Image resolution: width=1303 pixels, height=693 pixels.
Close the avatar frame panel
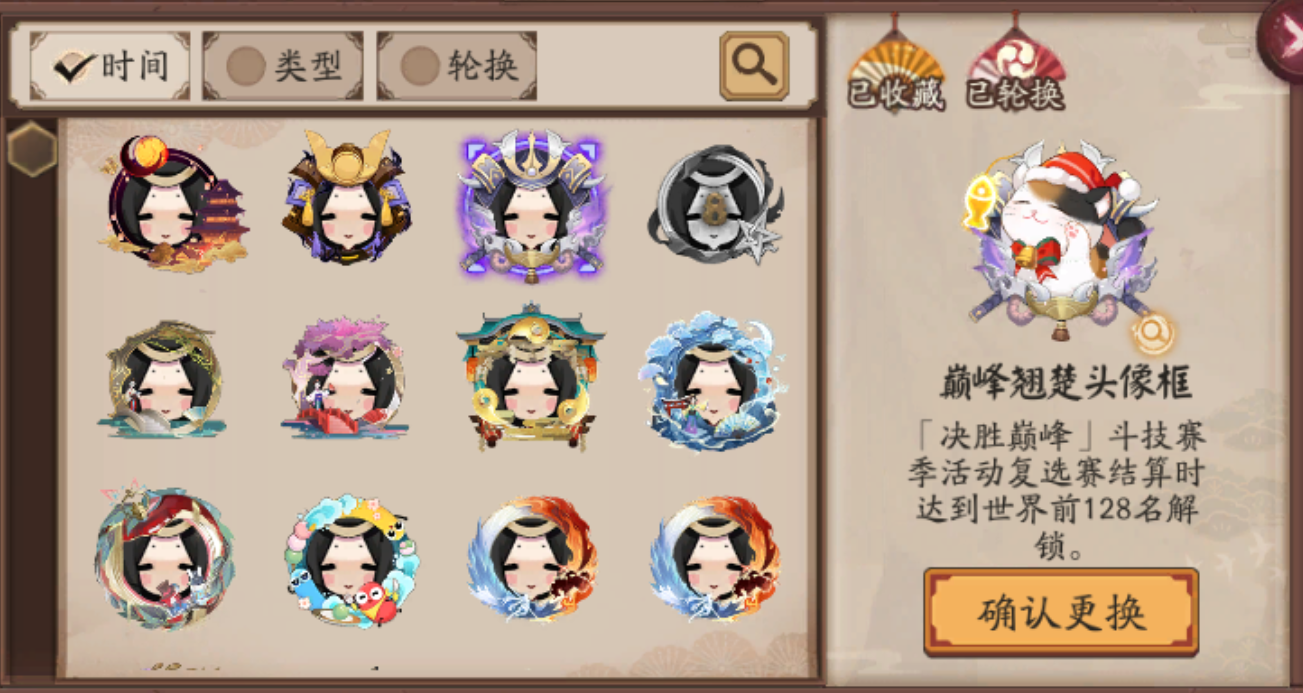(1283, 37)
